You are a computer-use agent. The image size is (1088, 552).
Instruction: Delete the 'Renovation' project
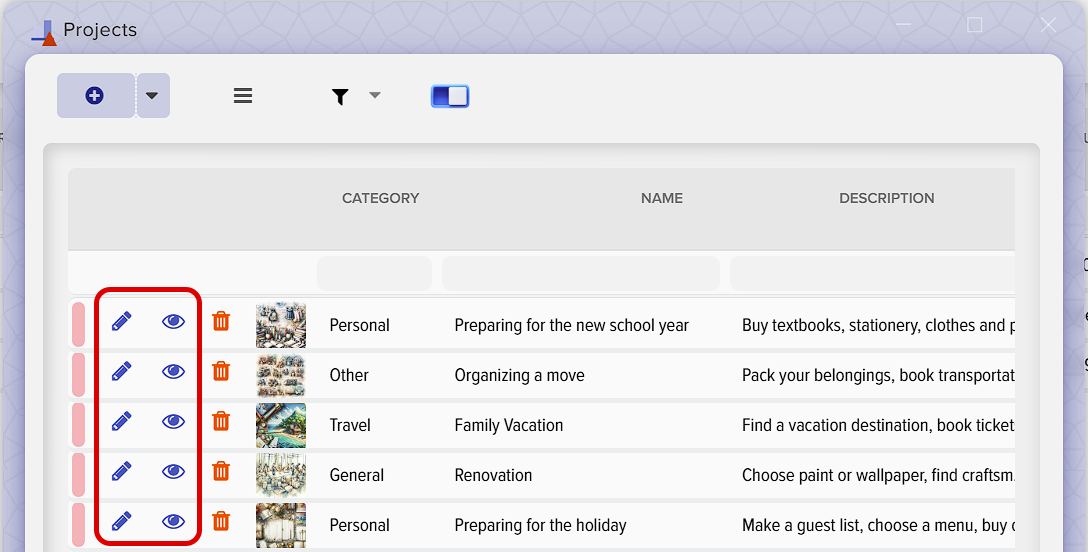pos(221,471)
